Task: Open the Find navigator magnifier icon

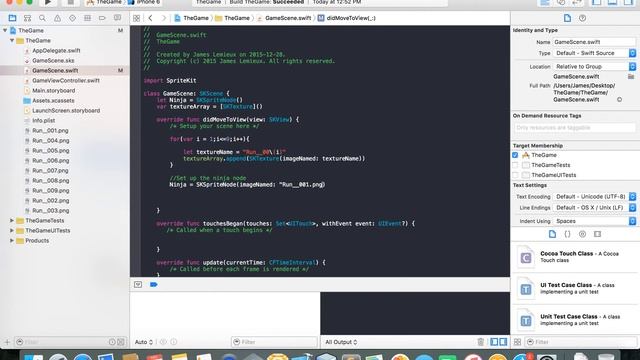Action: (42, 18)
